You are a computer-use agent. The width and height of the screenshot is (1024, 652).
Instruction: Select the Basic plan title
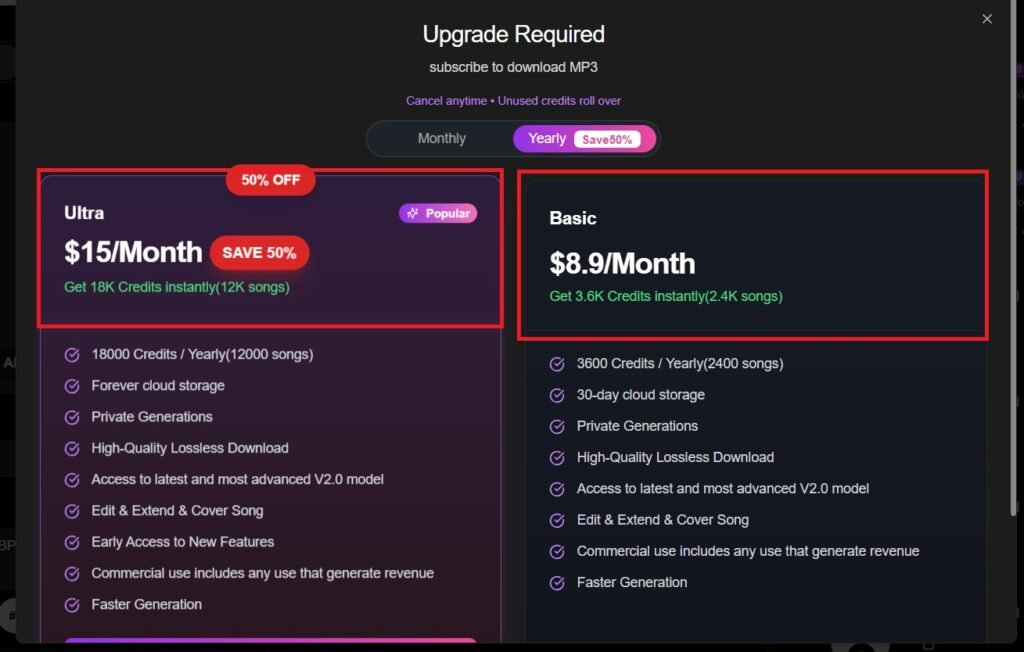573,218
